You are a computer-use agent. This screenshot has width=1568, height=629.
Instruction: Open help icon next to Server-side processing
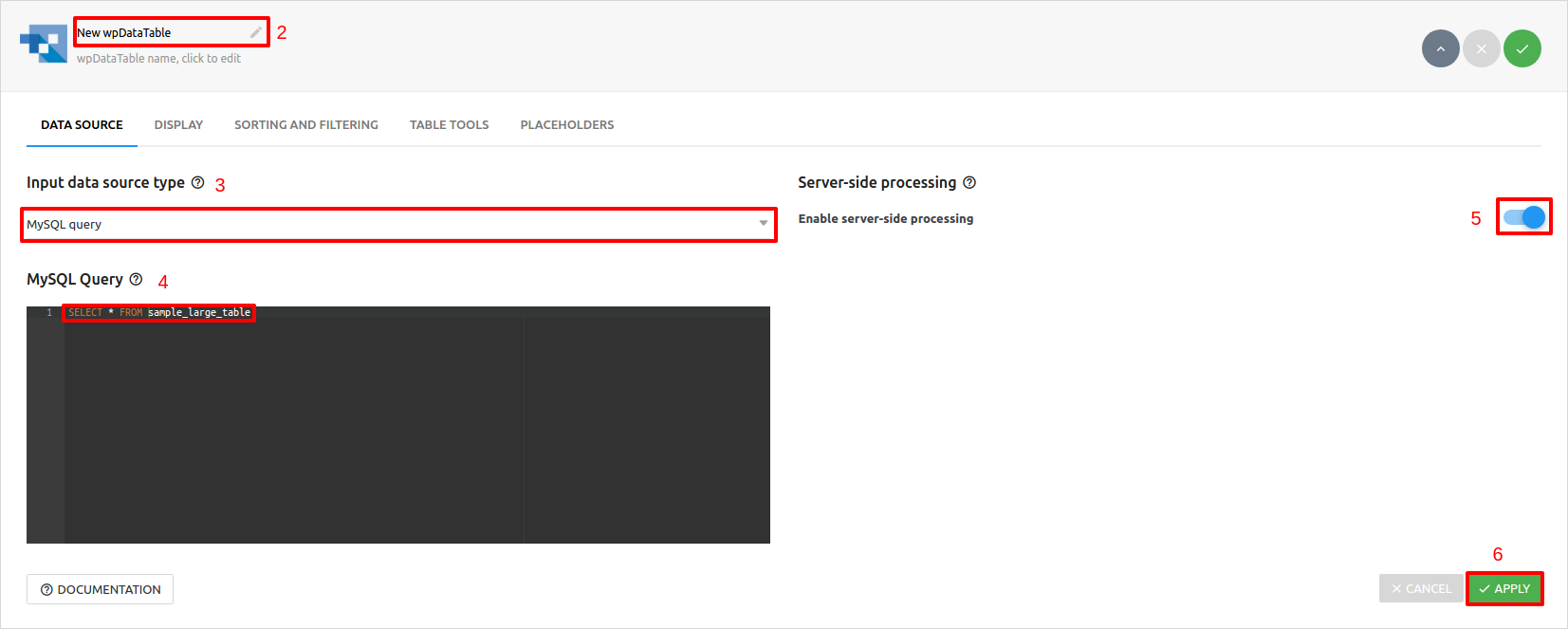click(x=969, y=182)
